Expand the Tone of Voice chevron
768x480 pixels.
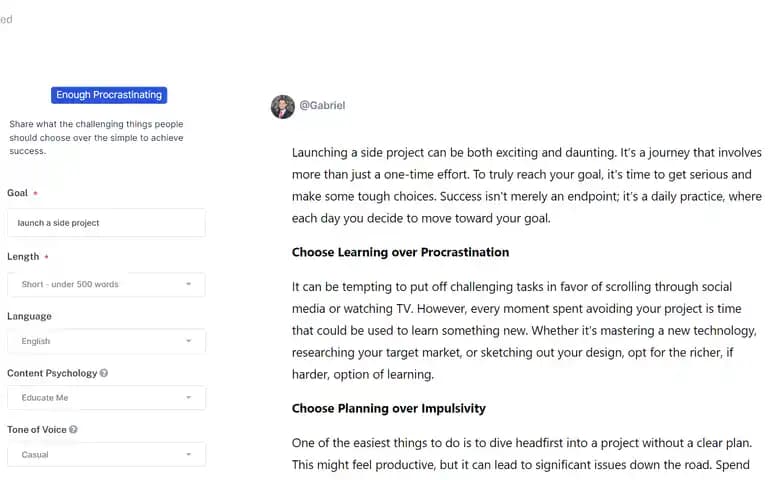[189, 454]
